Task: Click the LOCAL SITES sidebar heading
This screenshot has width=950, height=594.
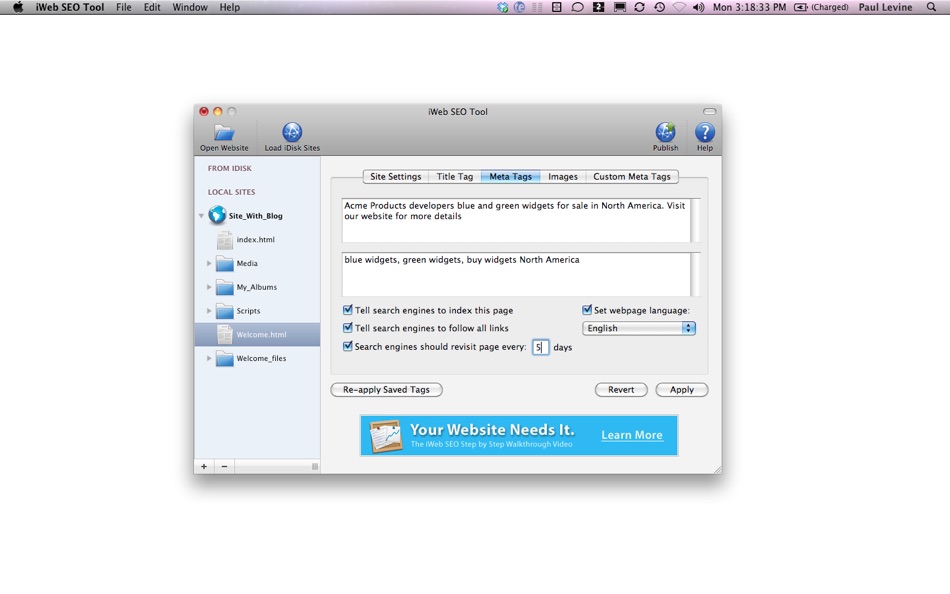Action: (x=231, y=192)
